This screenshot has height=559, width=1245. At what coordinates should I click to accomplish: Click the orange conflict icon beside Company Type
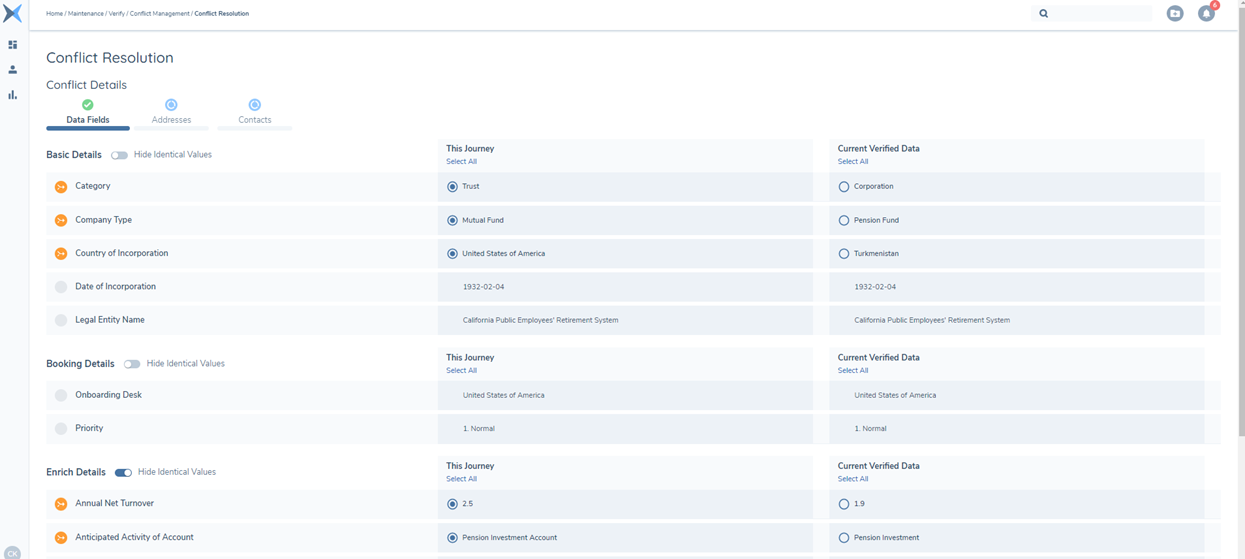pyautogui.click(x=61, y=220)
